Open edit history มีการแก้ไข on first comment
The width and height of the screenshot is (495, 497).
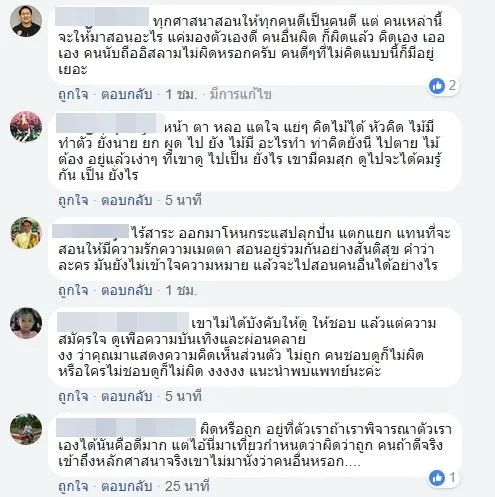pos(241,94)
